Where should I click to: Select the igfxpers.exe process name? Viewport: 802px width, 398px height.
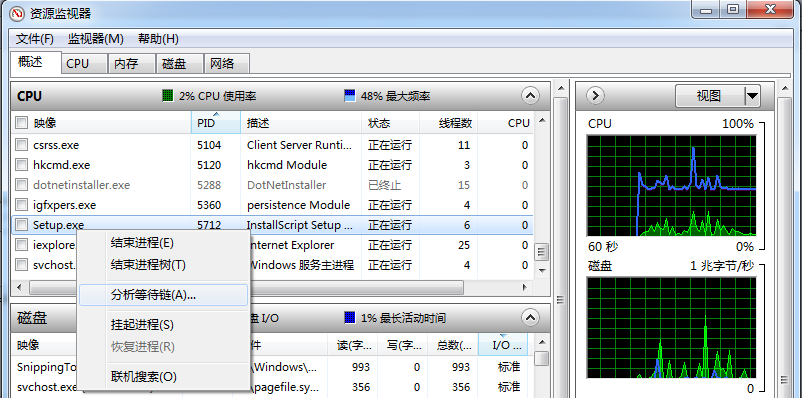[x=64, y=205]
